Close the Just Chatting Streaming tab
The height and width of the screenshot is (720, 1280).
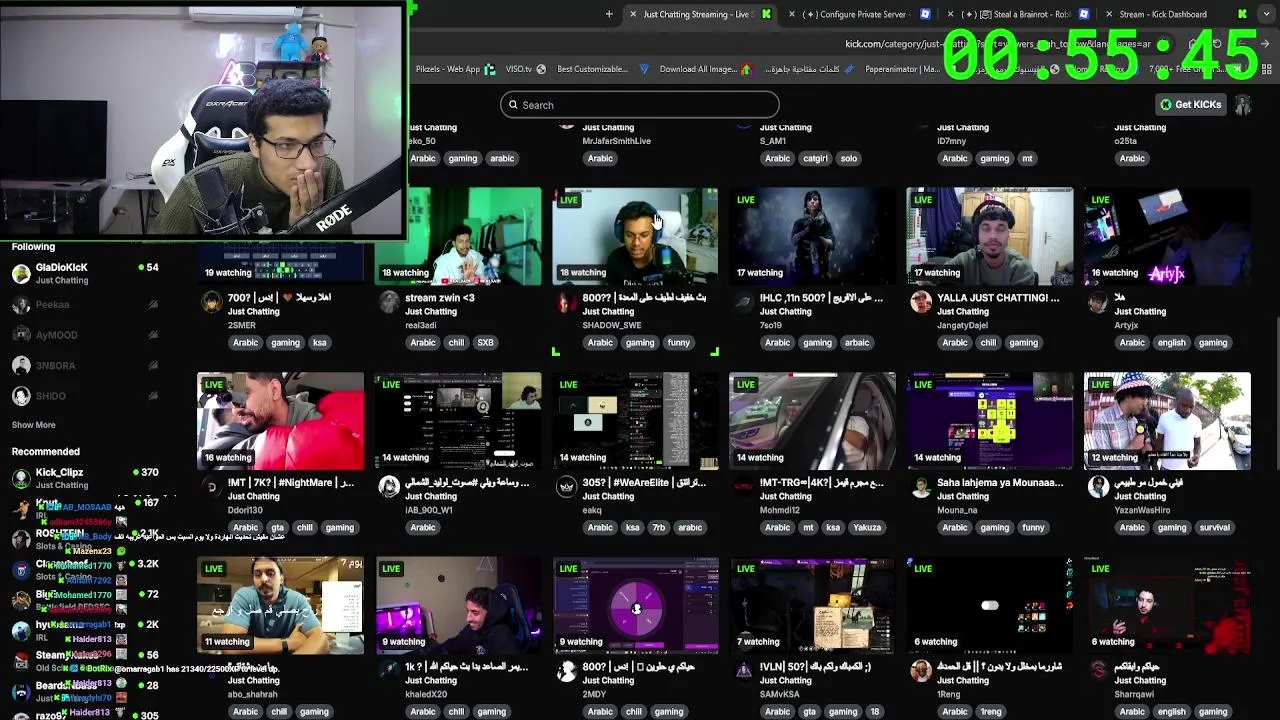tap(632, 14)
